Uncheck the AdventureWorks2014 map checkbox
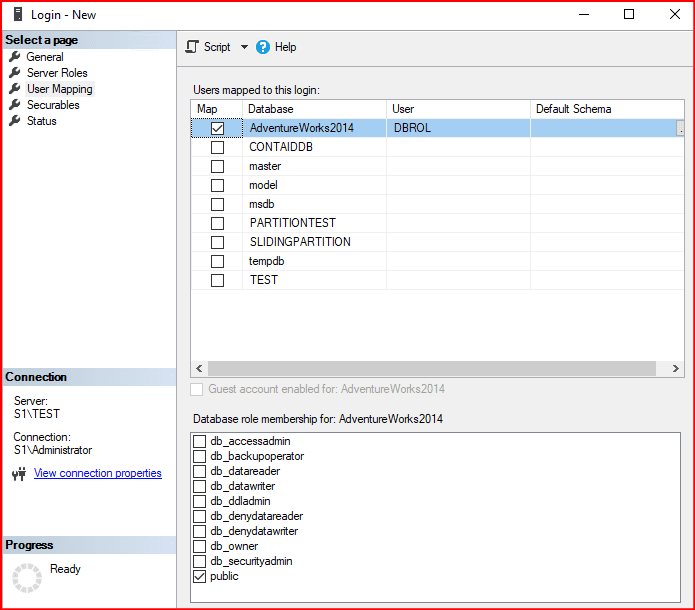 [217, 128]
